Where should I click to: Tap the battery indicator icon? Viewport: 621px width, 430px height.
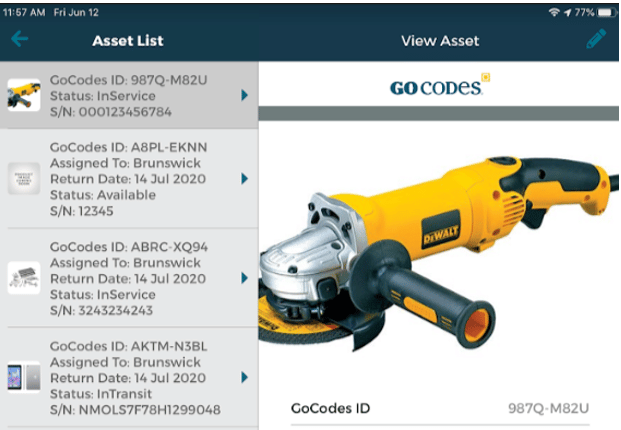pos(606,13)
